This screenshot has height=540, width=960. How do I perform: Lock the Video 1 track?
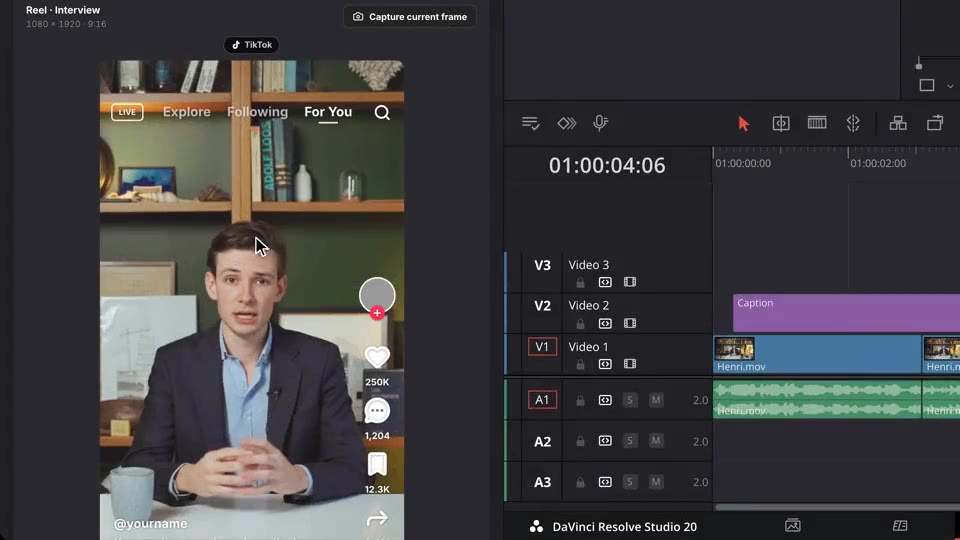coord(580,364)
